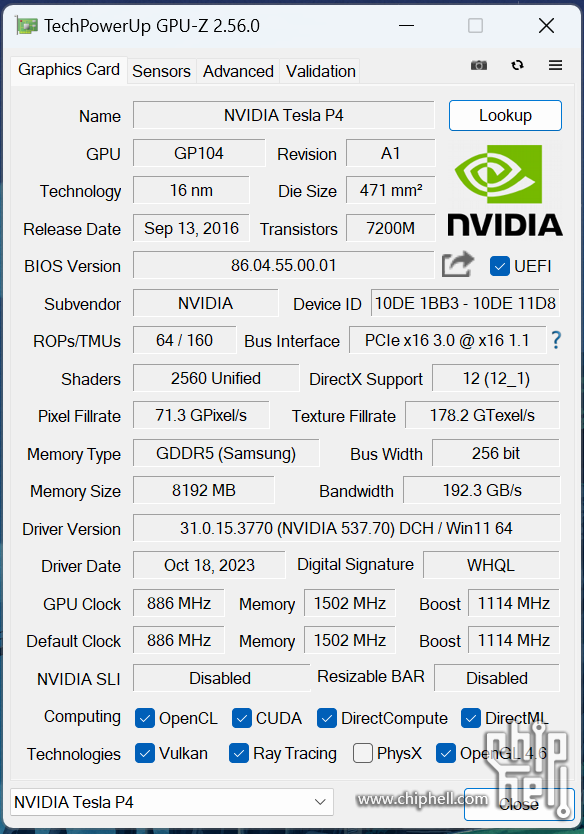Click the Close button at bottom
This screenshot has height=834, width=584.
click(x=519, y=804)
